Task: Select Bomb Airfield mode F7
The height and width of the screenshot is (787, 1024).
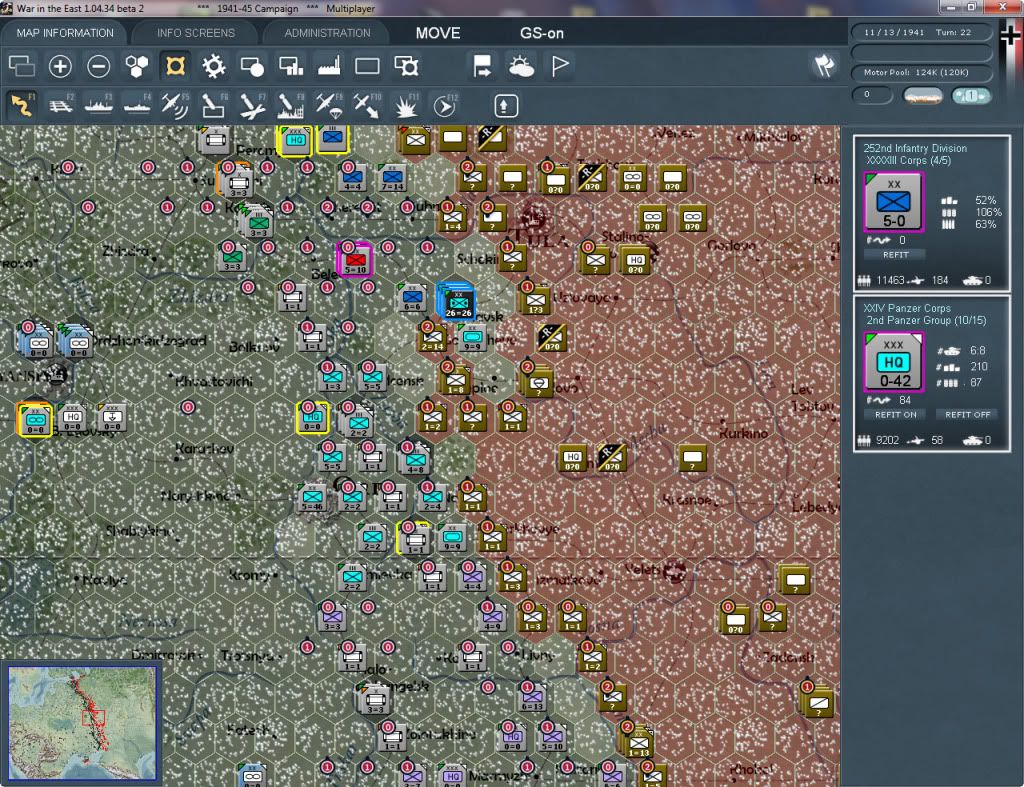Action: [x=252, y=105]
